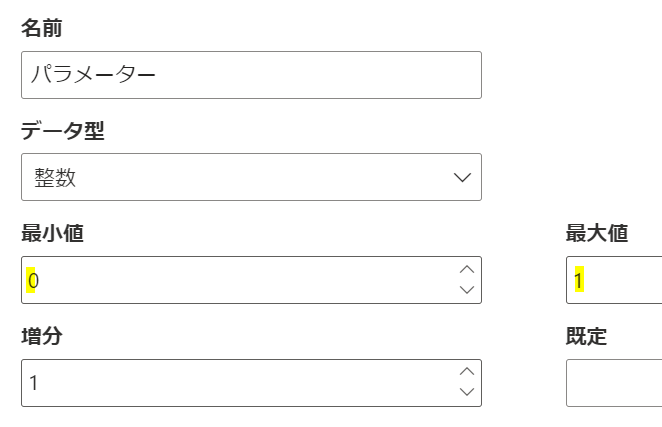Click the highlighted 0 in 最小値

[33, 281]
